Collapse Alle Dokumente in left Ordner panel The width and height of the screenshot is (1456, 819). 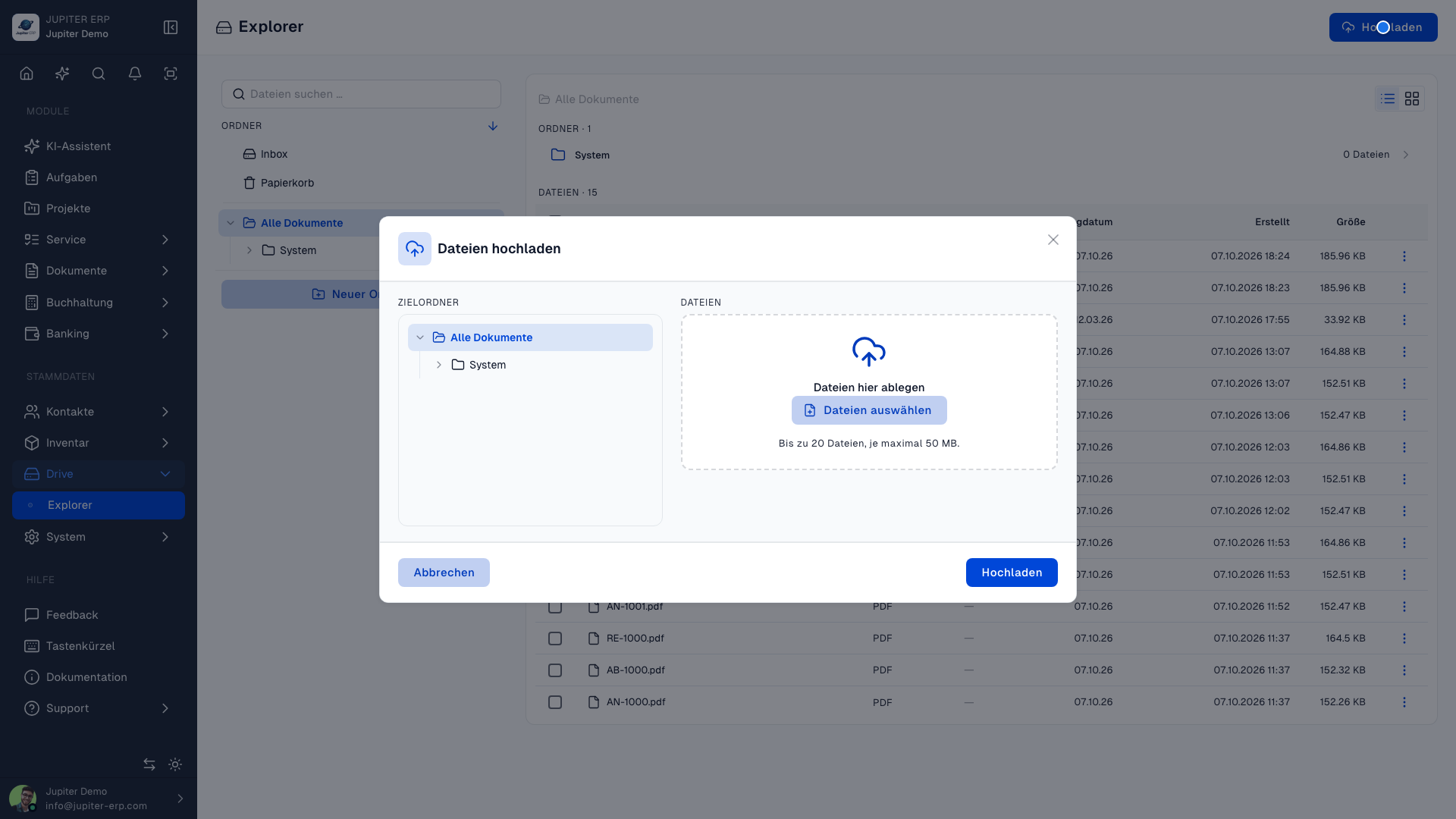(x=231, y=223)
